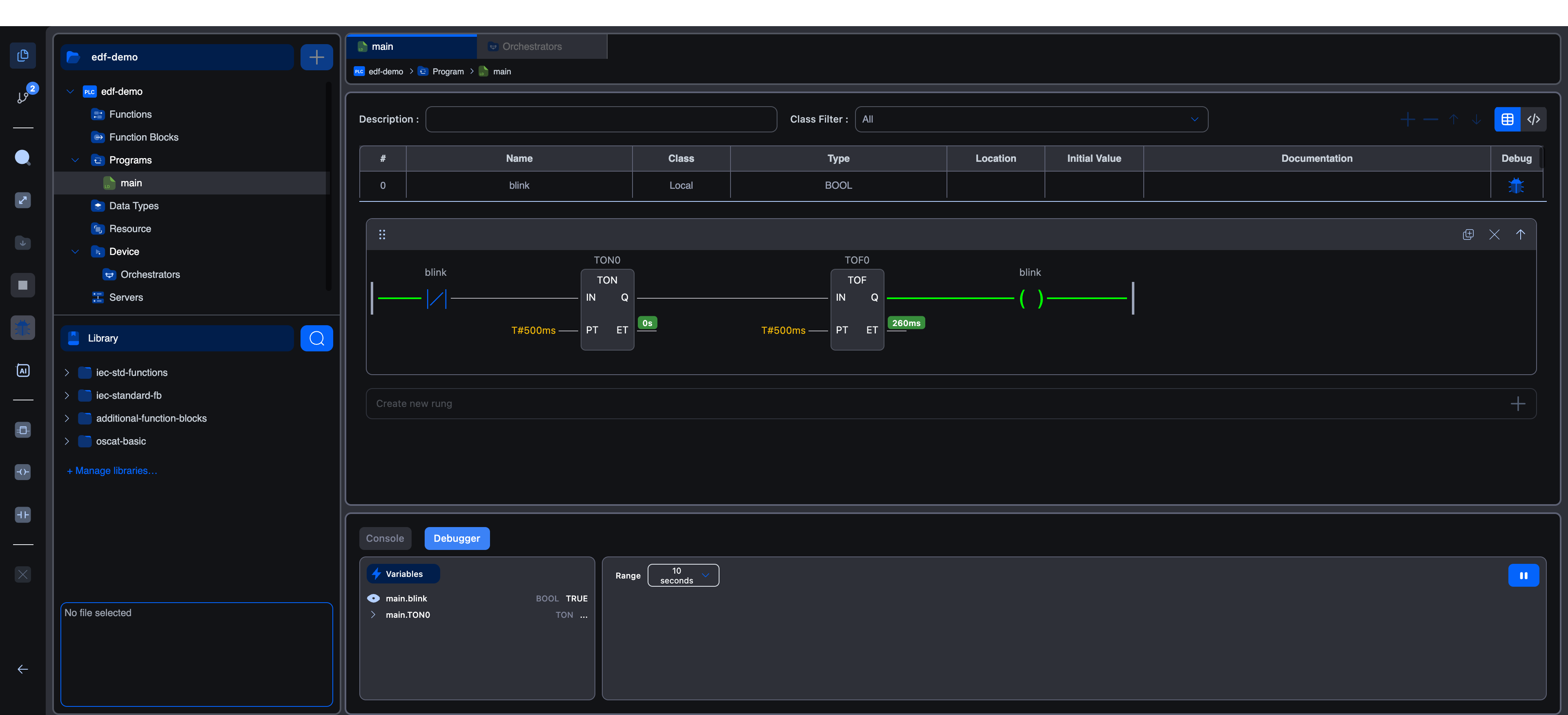Open the file explorer sidebar icon

[x=22, y=56]
